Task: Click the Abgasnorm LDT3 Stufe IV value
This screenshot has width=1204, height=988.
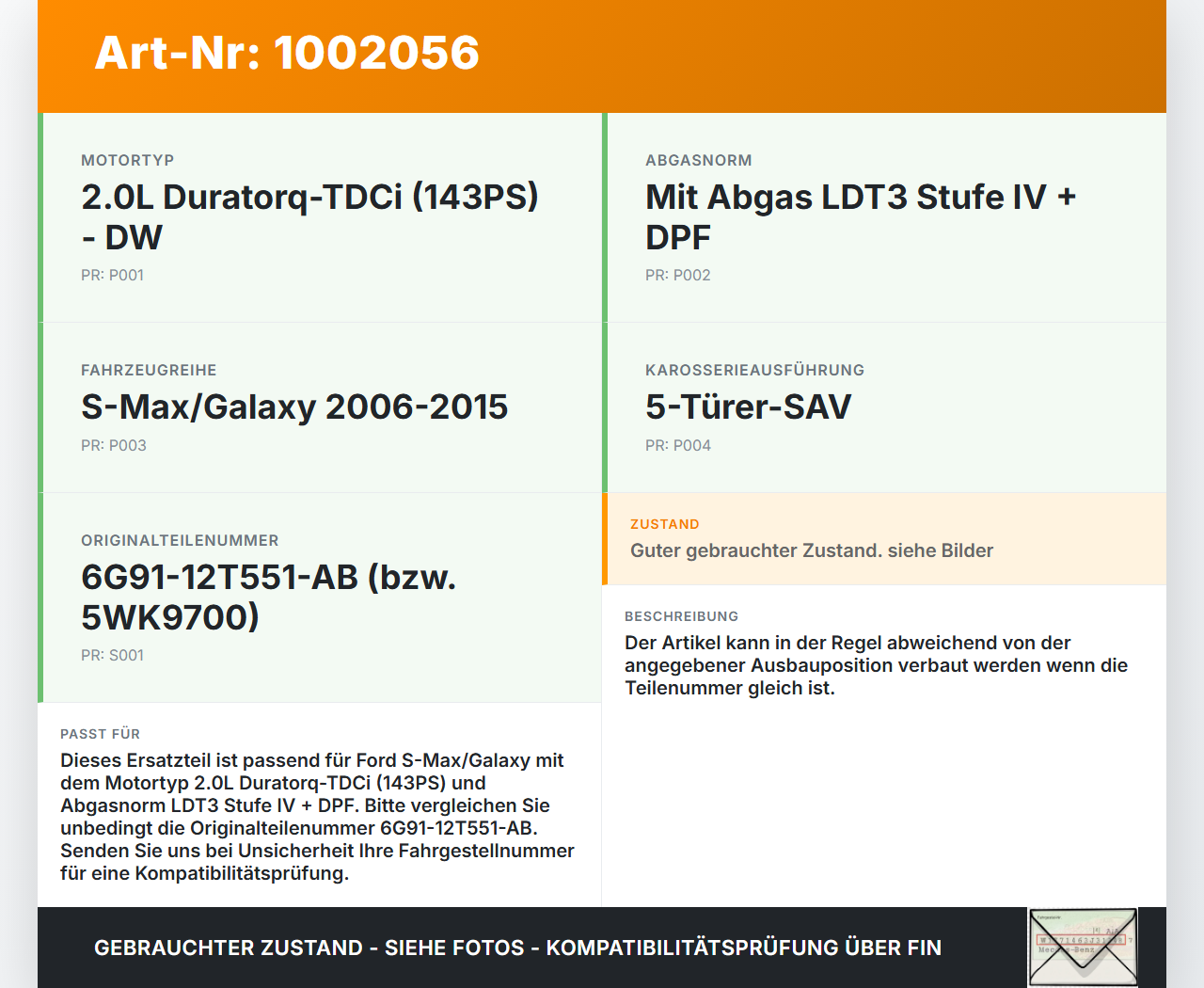Action: click(860, 216)
